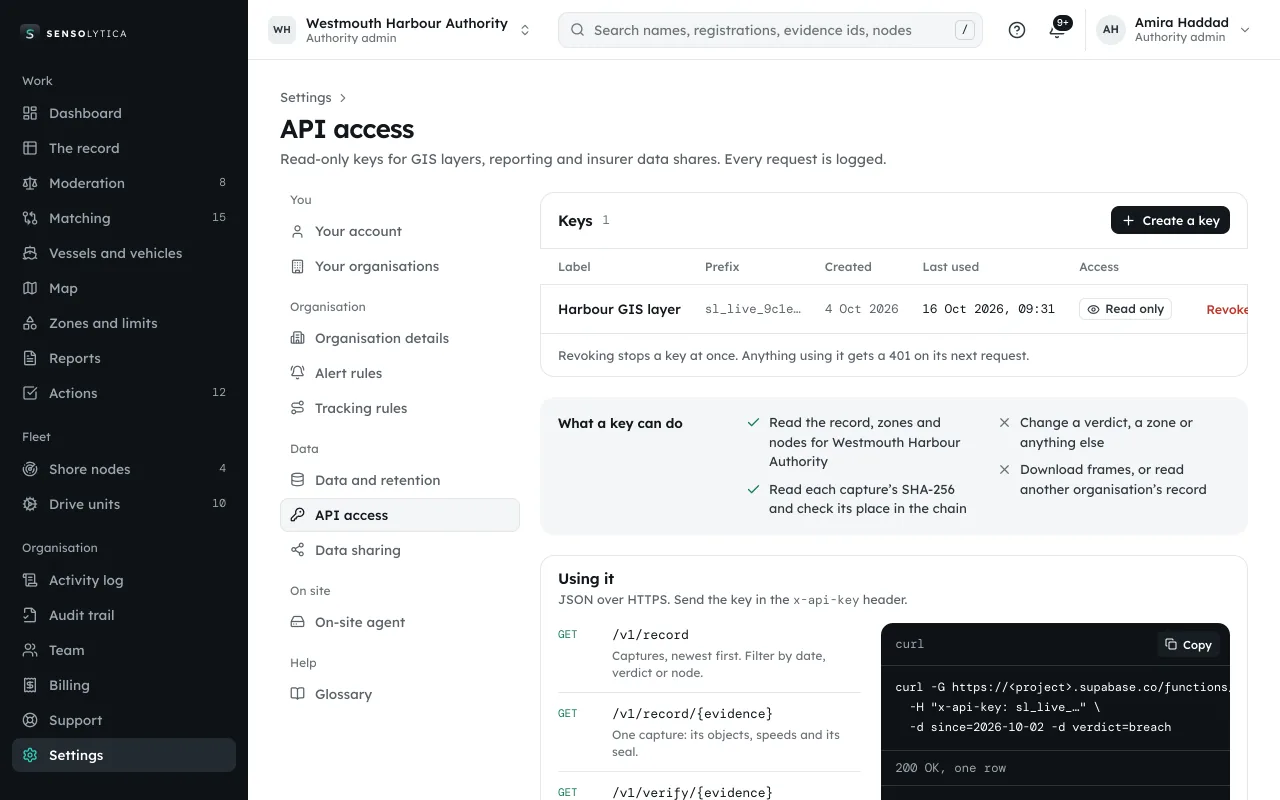Click the Data sharing icon

click(297, 550)
